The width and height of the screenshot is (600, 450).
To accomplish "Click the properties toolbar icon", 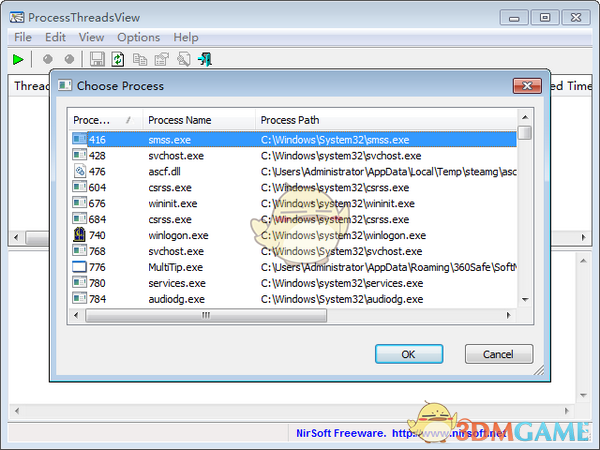I will click(x=161, y=59).
